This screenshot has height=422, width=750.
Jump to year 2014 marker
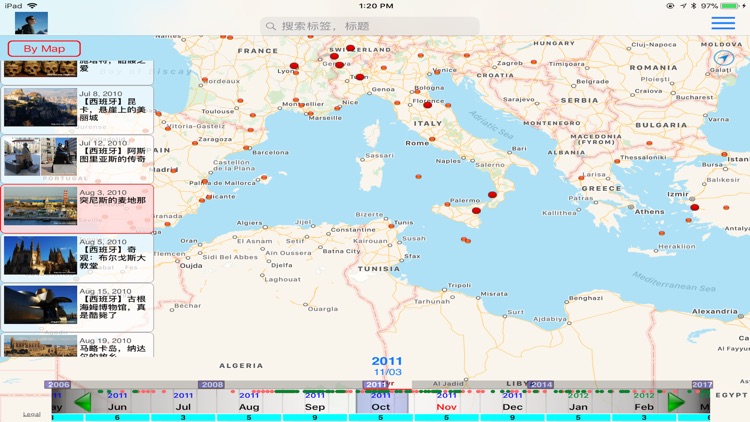[541, 384]
